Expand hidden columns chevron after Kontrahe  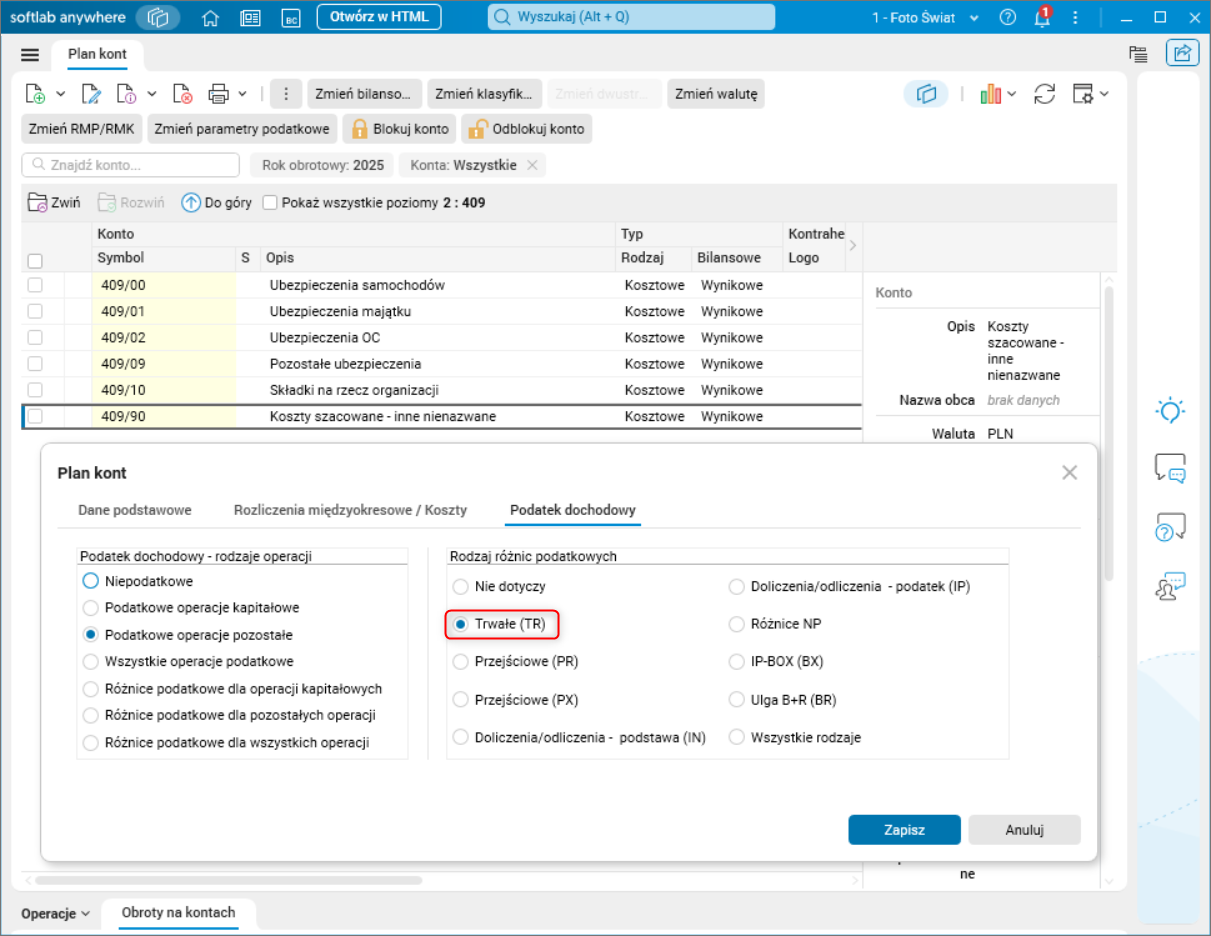coord(853,245)
